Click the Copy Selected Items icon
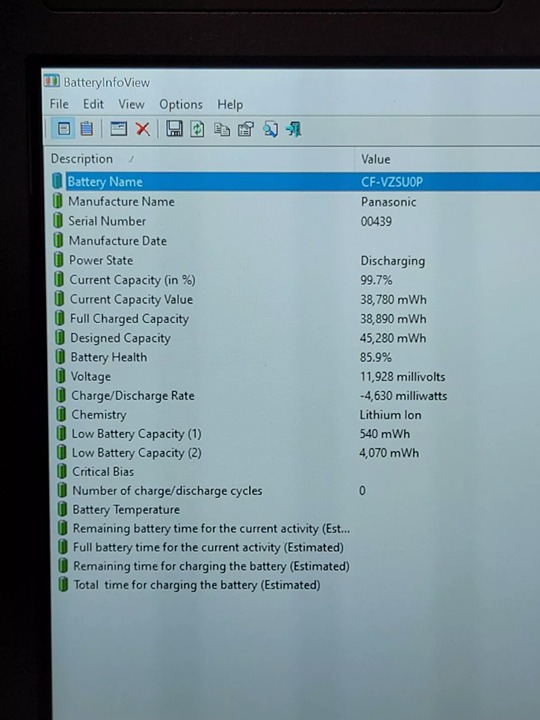The image size is (540, 720). pos(222,130)
